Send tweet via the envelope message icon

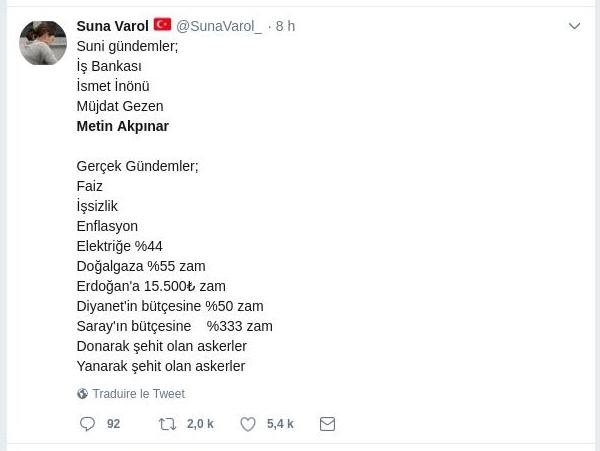[327, 424]
